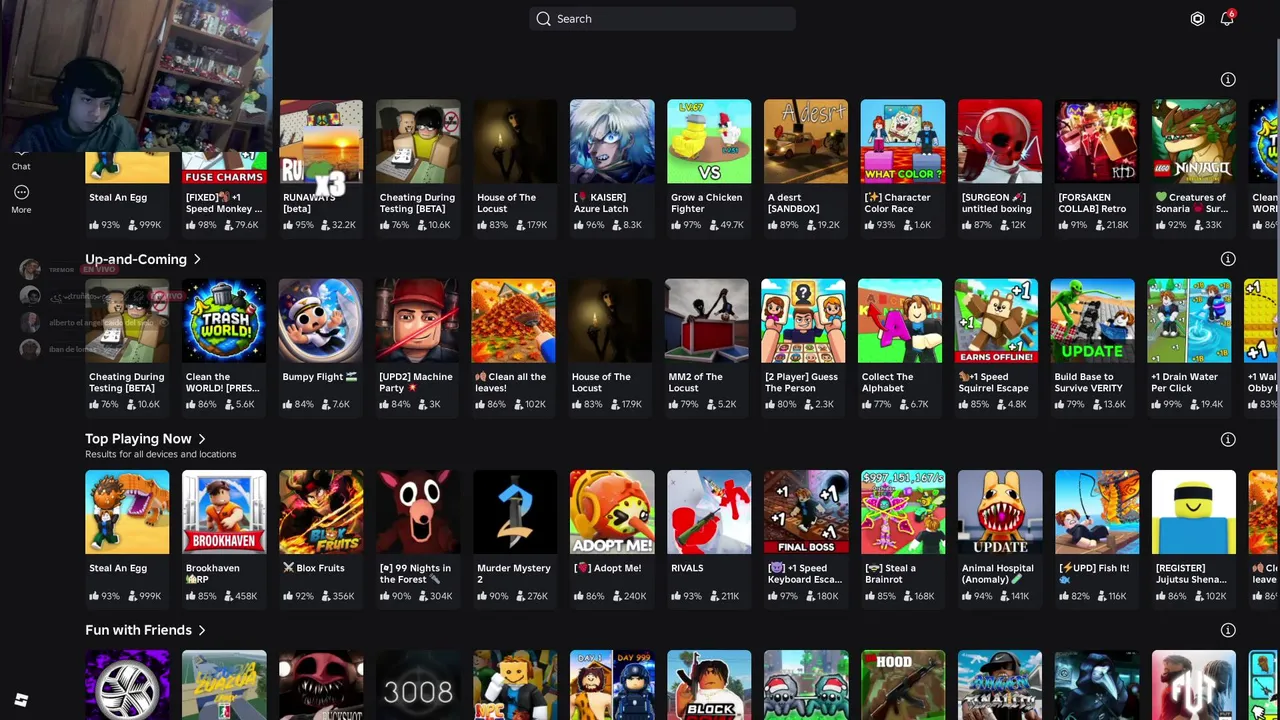Open the BLOCK thumbnail in Fun with Friends
1280x720 pixels.
coord(709,686)
